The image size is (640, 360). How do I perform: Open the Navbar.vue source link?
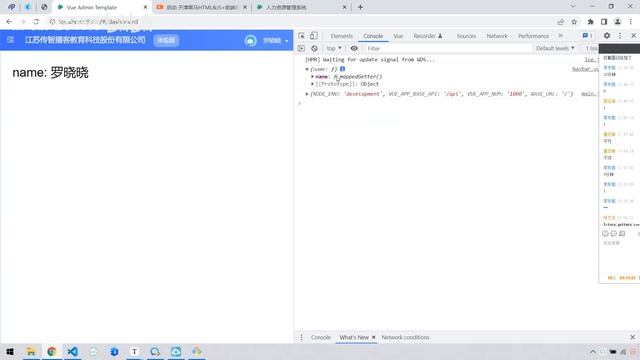(x=585, y=69)
